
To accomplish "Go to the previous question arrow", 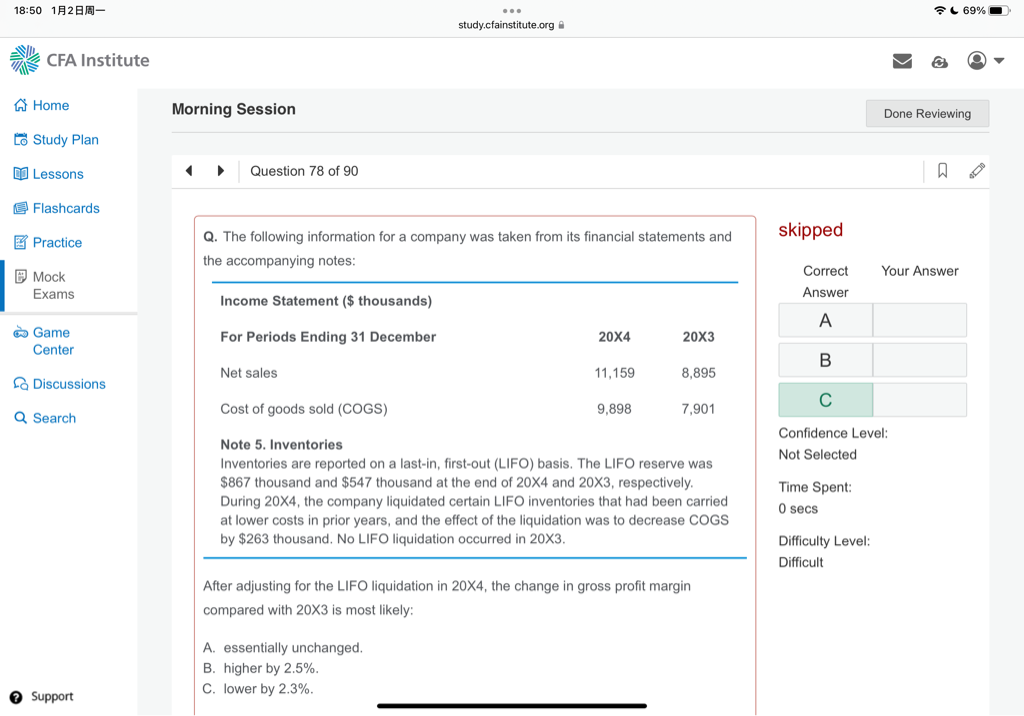I will click(x=189, y=171).
